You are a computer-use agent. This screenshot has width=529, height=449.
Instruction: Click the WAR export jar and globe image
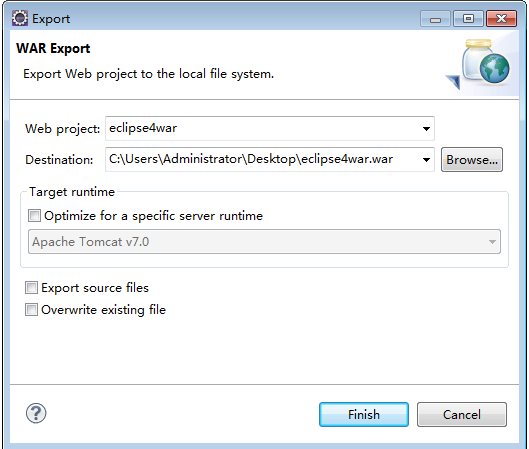click(479, 64)
